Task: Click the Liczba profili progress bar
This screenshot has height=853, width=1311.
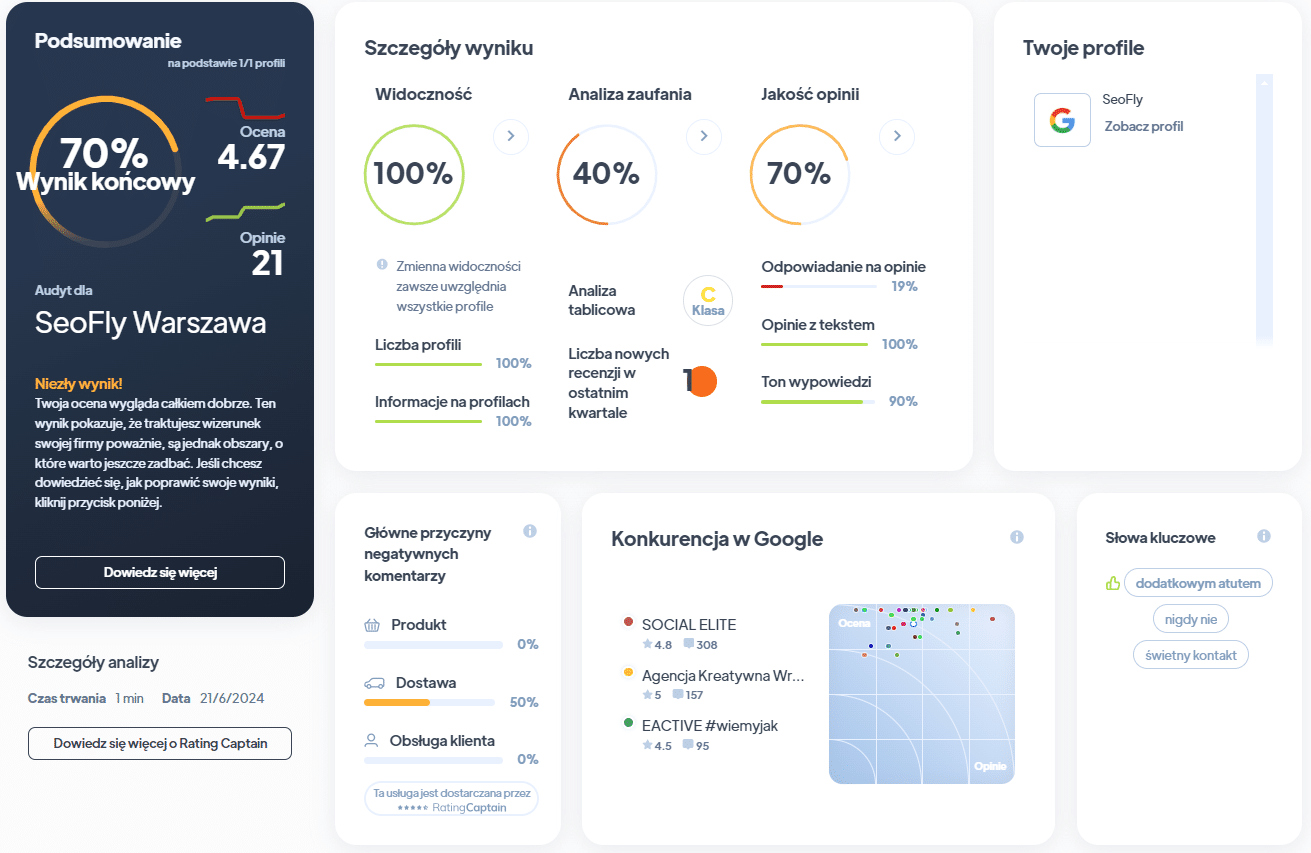Action: click(428, 365)
